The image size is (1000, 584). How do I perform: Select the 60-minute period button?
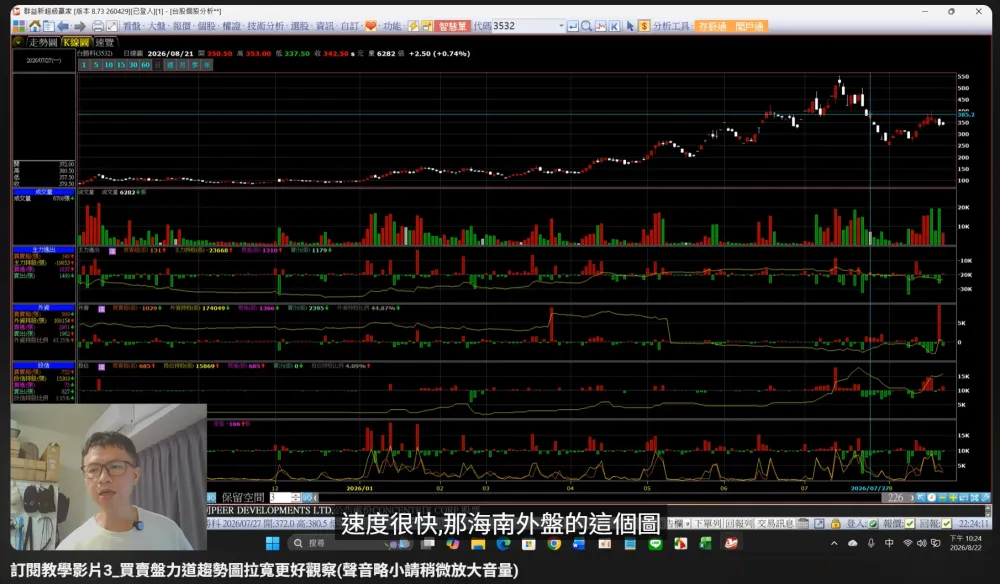pos(145,65)
